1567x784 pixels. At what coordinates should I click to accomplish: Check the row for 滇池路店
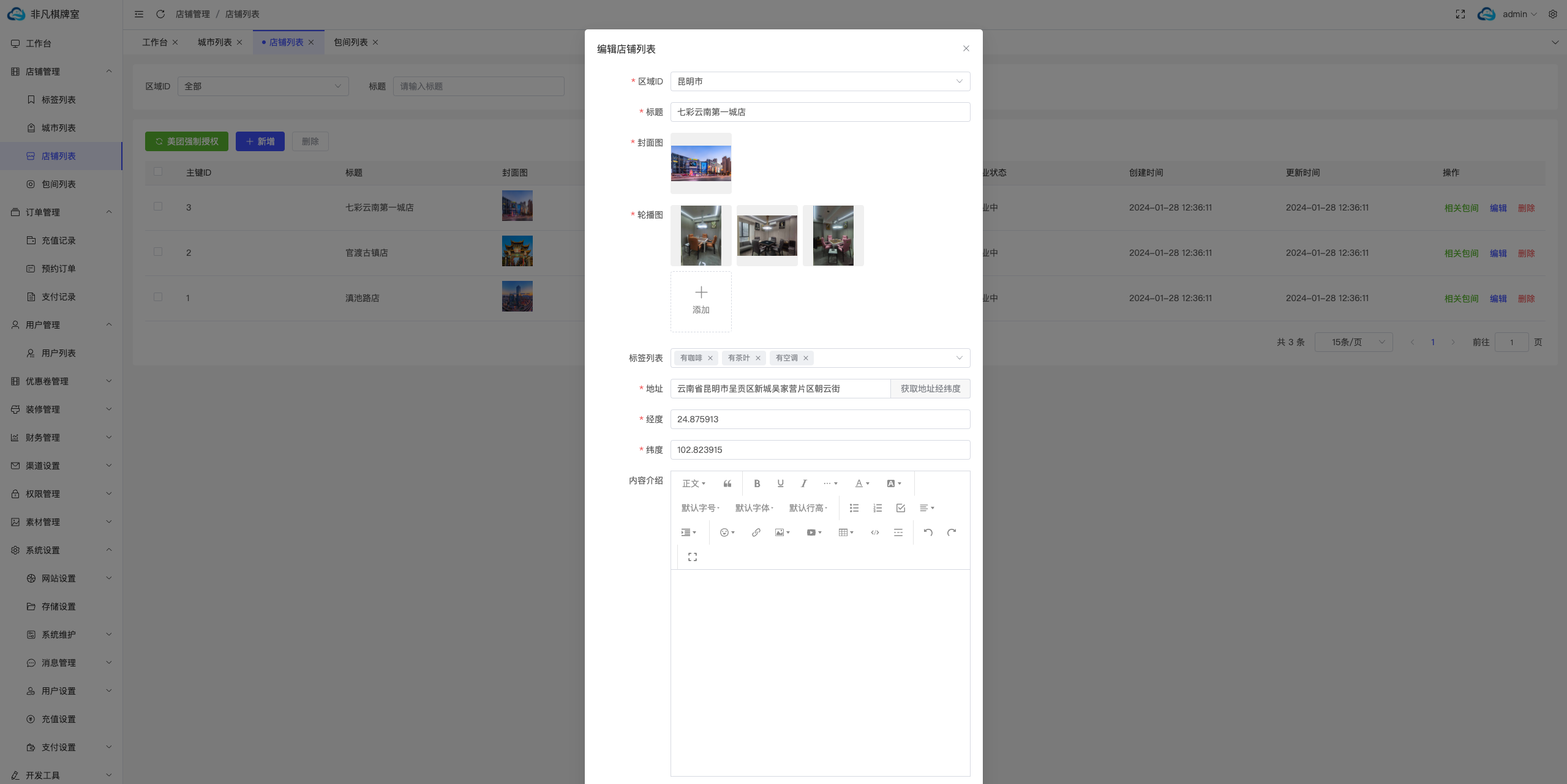coord(158,297)
